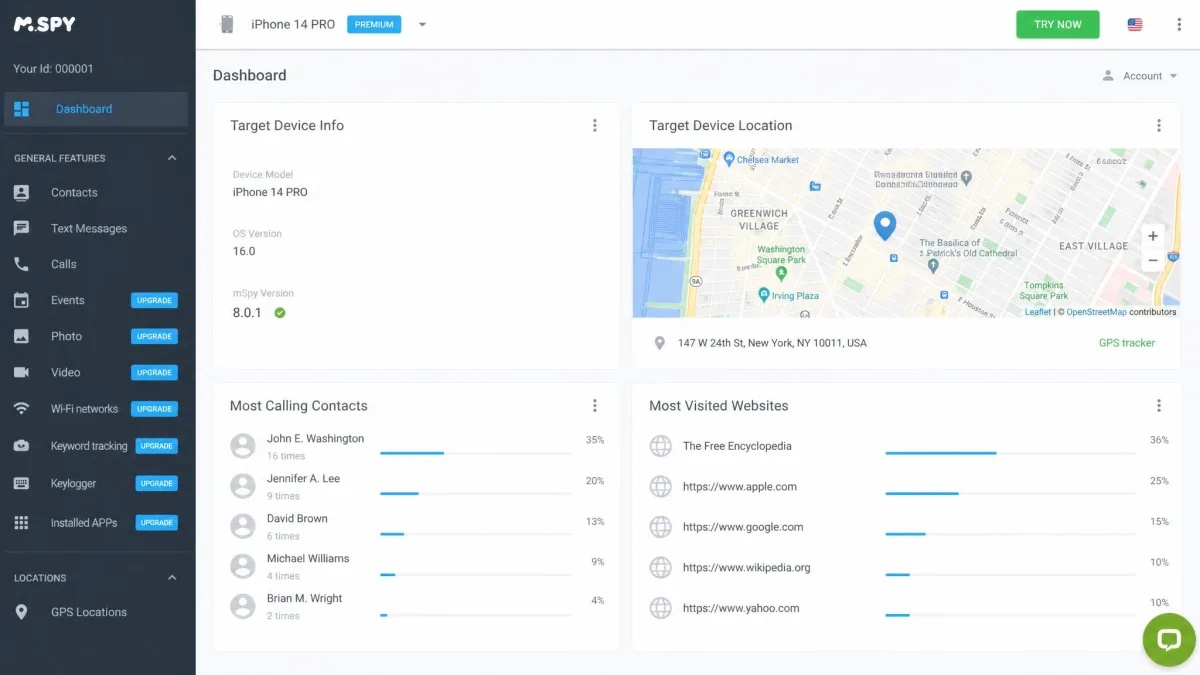Image resolution: width=1200 pixels, height=675 pixels.
Task: Click the green mSpy version check icon
Action: pos(280,313)
